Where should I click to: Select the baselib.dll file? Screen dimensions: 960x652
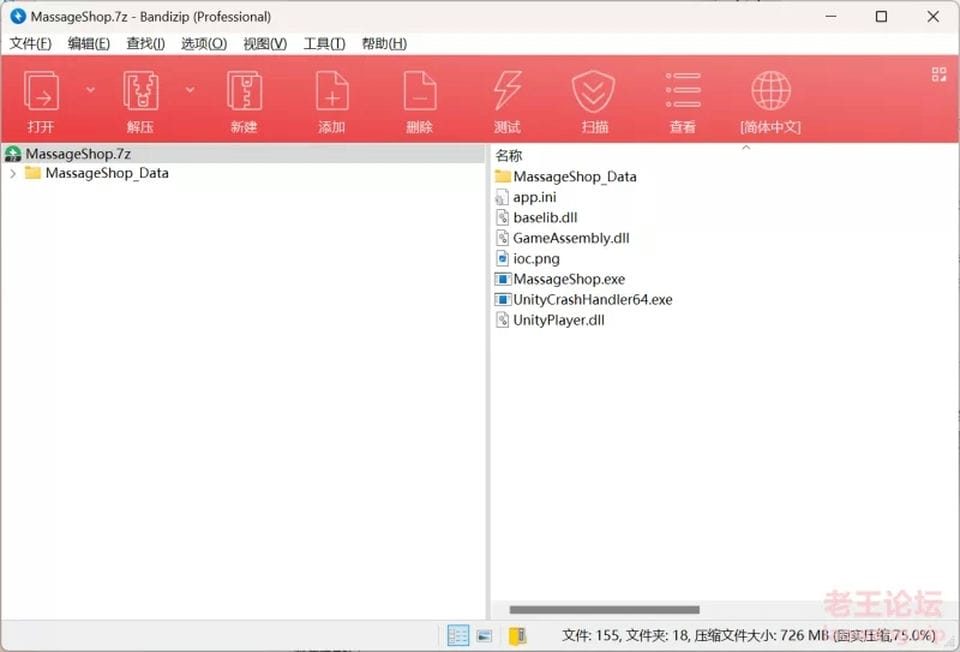click(546, 217)
